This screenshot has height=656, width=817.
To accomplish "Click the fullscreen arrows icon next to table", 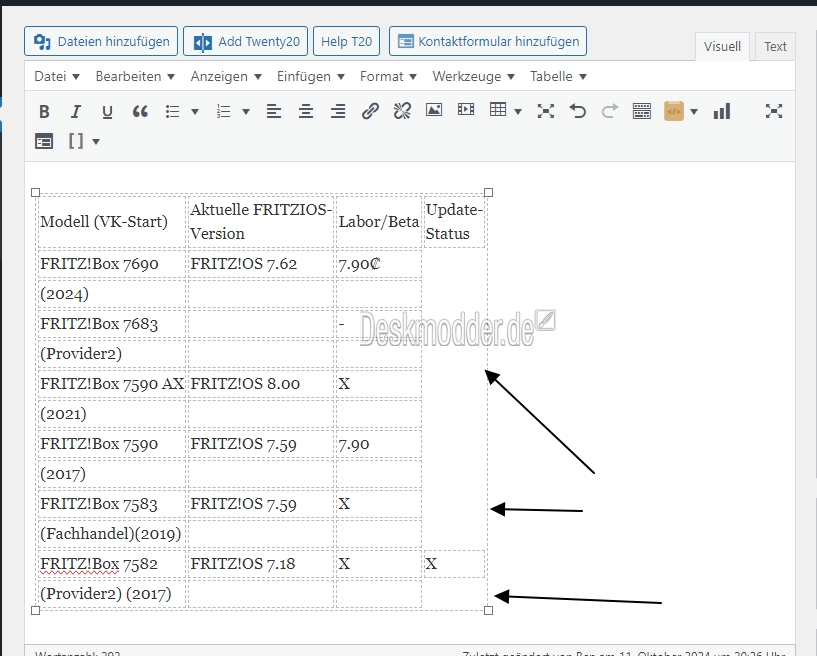I will pyautogui.click(x=546, y=111).
